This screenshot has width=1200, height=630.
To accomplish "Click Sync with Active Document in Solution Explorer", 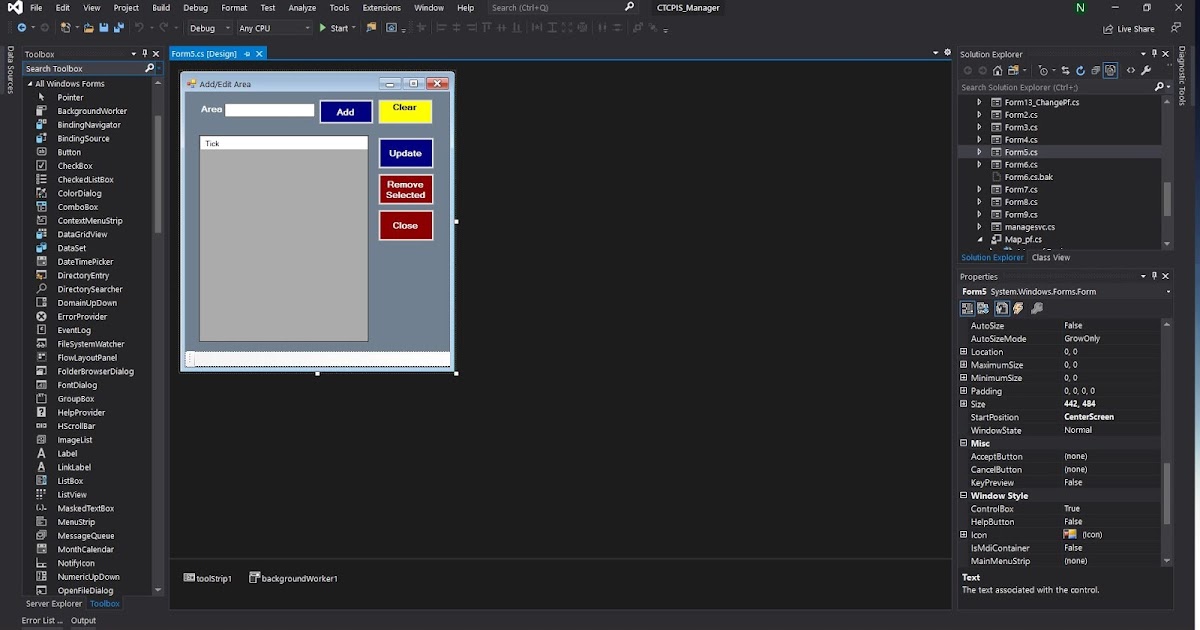I will click(x=1066, y=70).
